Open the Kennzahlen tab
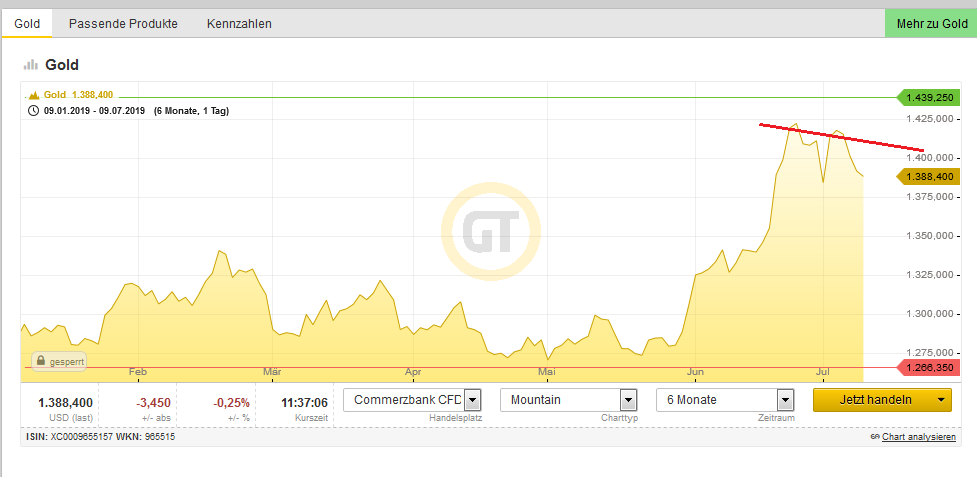The image size is (977, 477). (x=239, y=24)
